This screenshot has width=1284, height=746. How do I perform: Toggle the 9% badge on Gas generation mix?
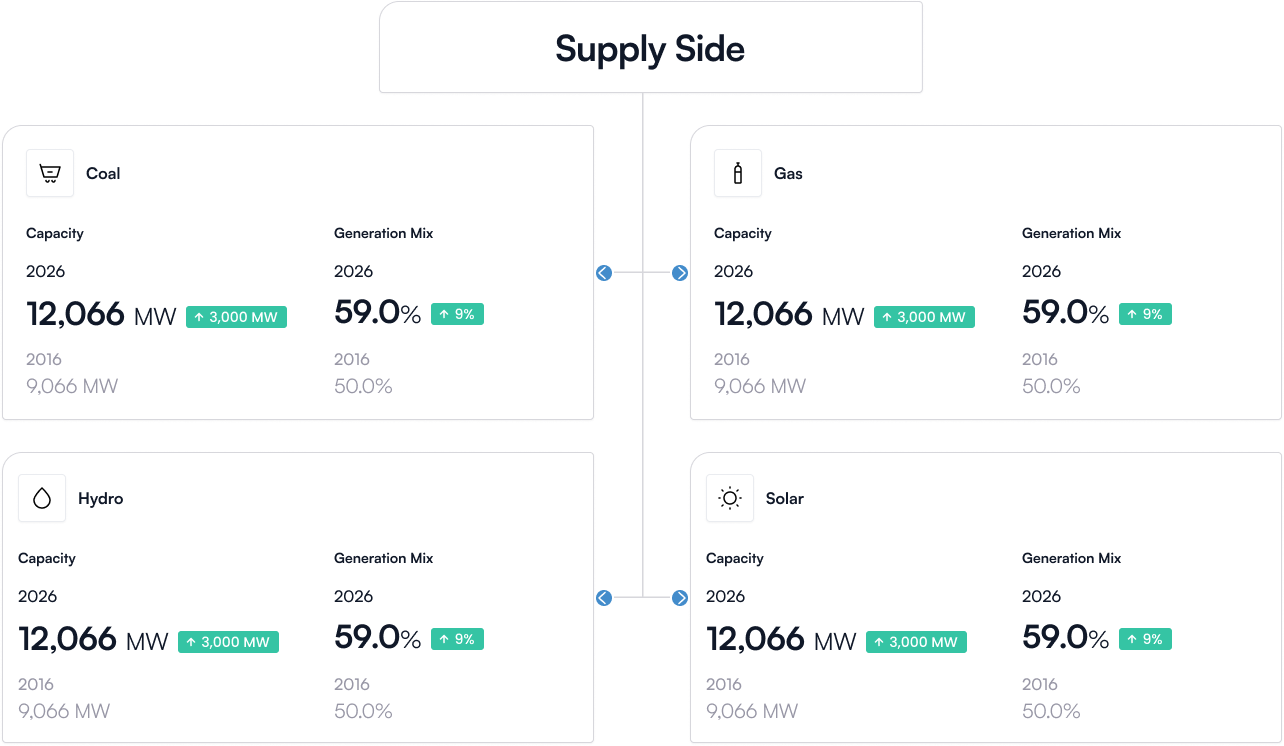point(1145,313)
